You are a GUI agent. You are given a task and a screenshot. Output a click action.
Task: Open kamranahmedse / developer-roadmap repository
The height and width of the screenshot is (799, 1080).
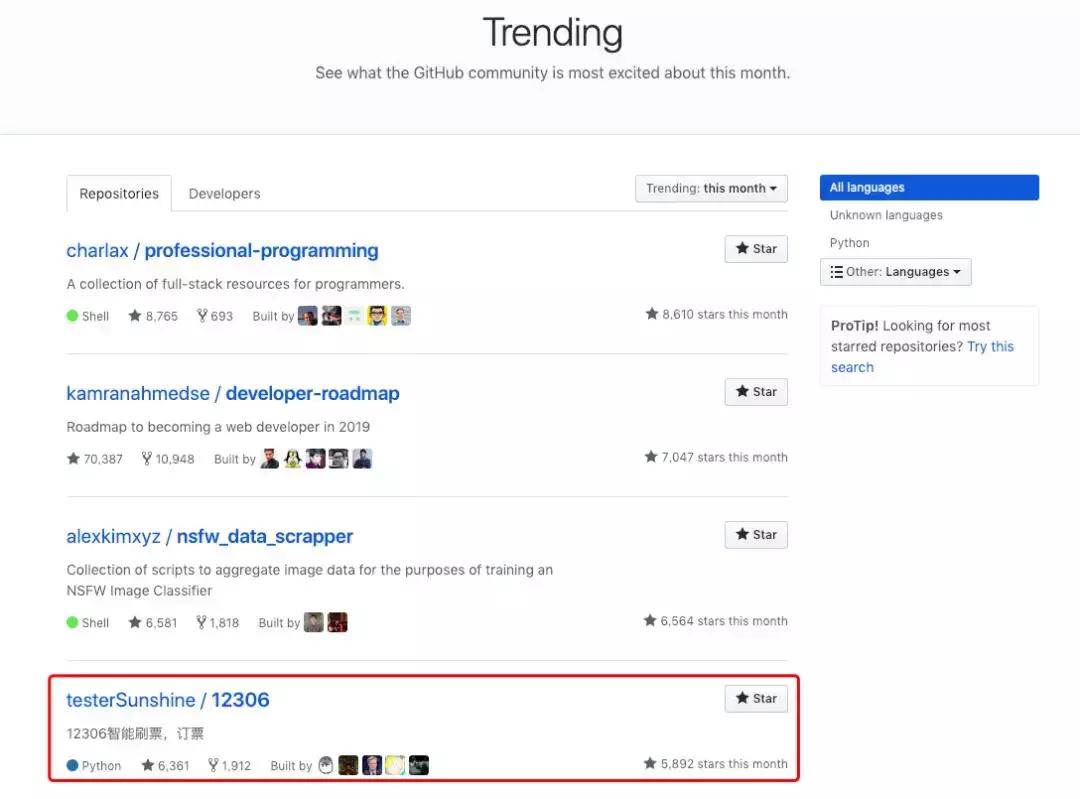(x=233, y=393)
